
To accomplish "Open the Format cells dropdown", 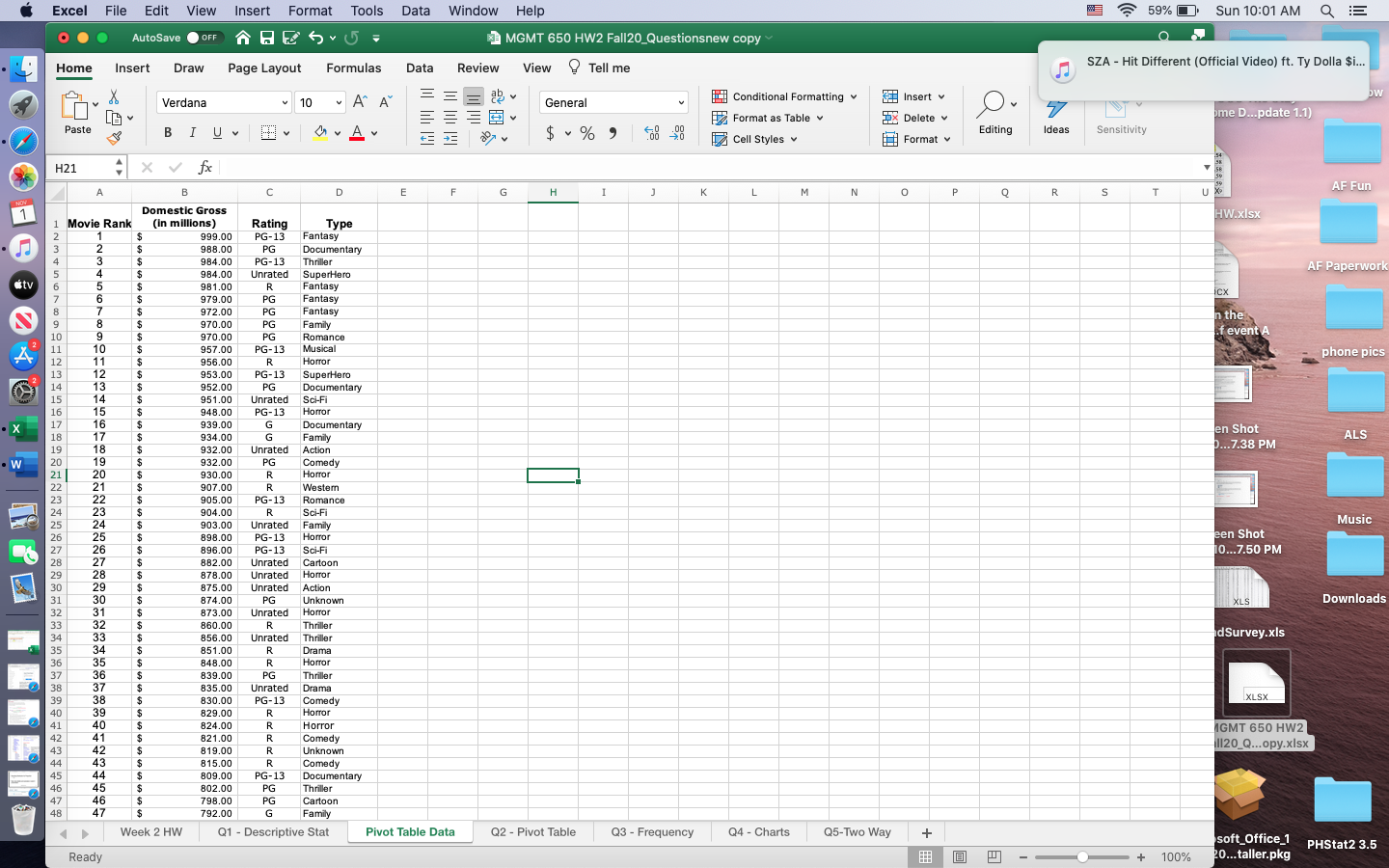I will pyautogui.click(x=916, y=139).
